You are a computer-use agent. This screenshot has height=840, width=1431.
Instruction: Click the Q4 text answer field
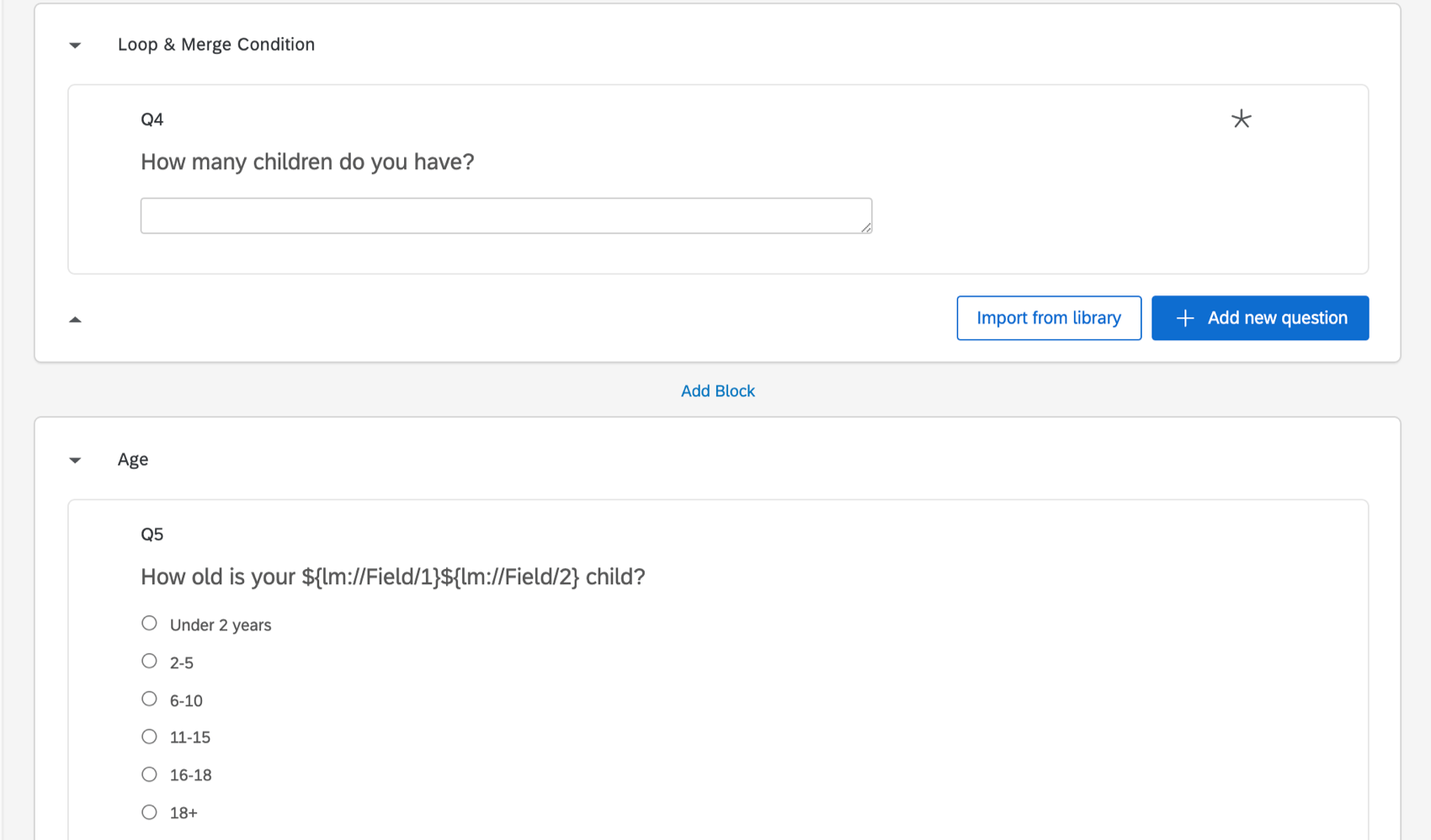click(x=505, y=216)
